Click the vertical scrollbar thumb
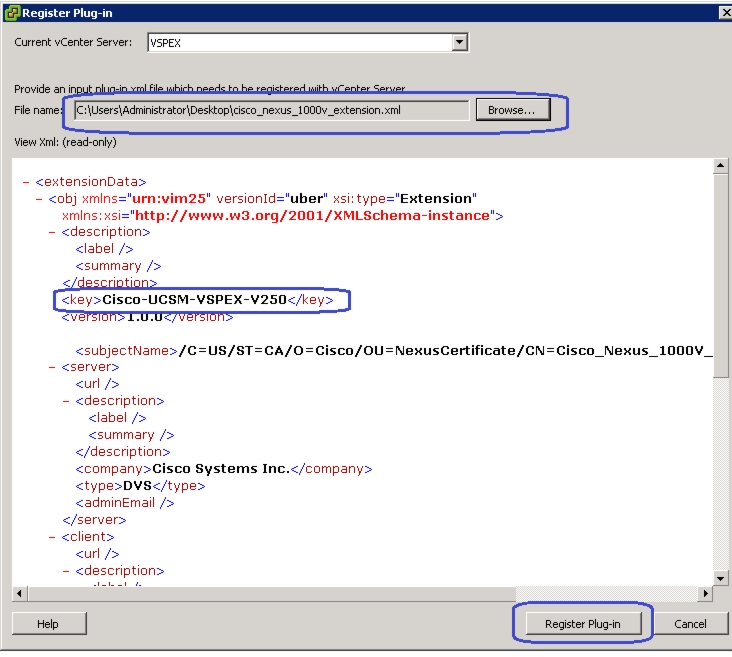 tap(720, 275)
